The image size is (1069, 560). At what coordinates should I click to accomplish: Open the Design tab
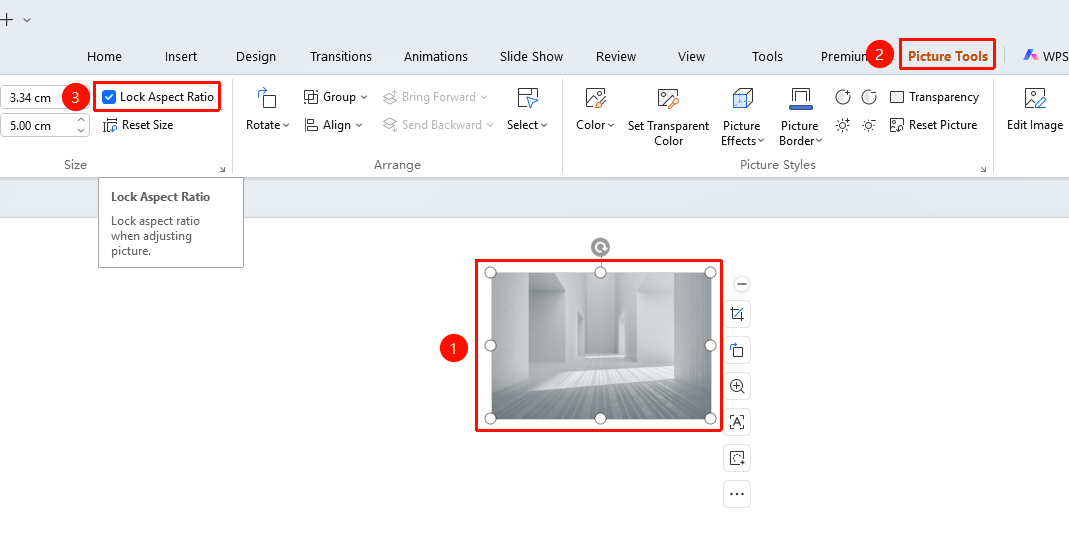pos(256,57)
